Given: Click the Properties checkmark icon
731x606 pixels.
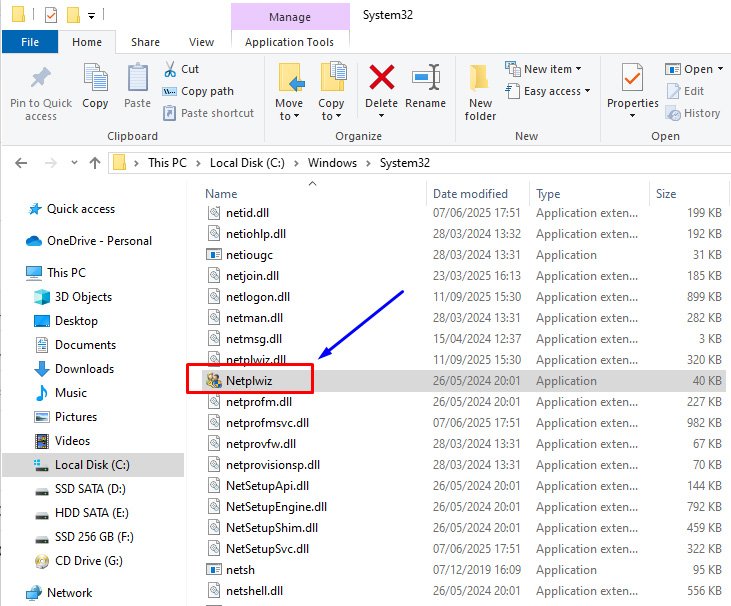Looking at the screenshot, I should click(x=632, y=77).
